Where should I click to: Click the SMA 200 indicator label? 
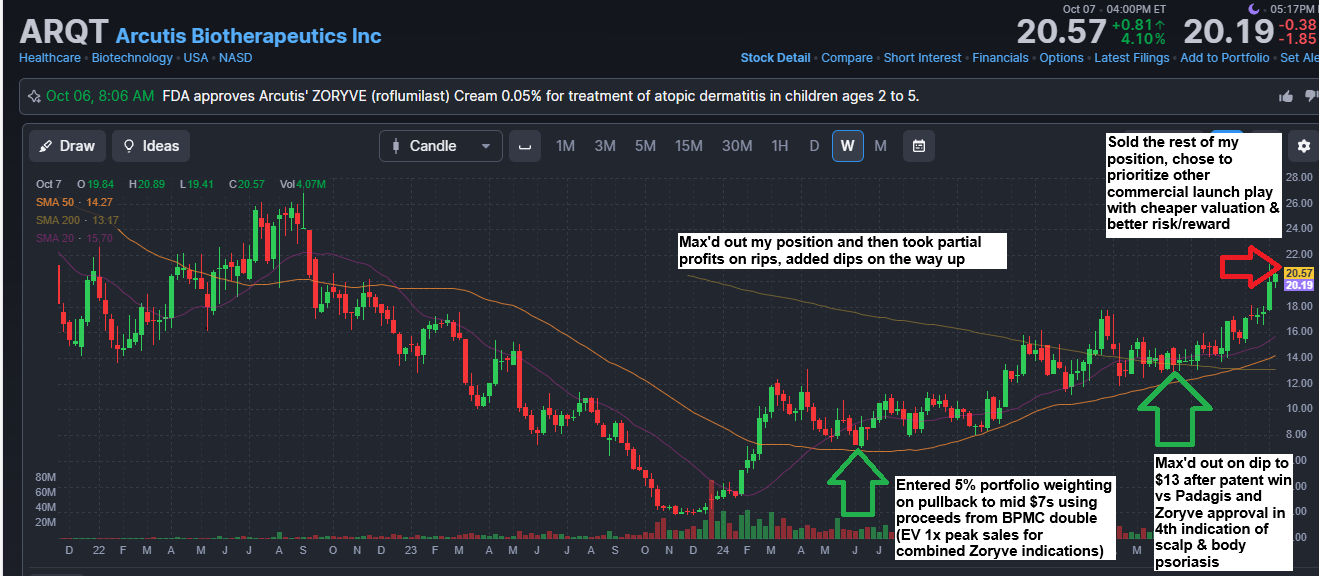point(78,220)
